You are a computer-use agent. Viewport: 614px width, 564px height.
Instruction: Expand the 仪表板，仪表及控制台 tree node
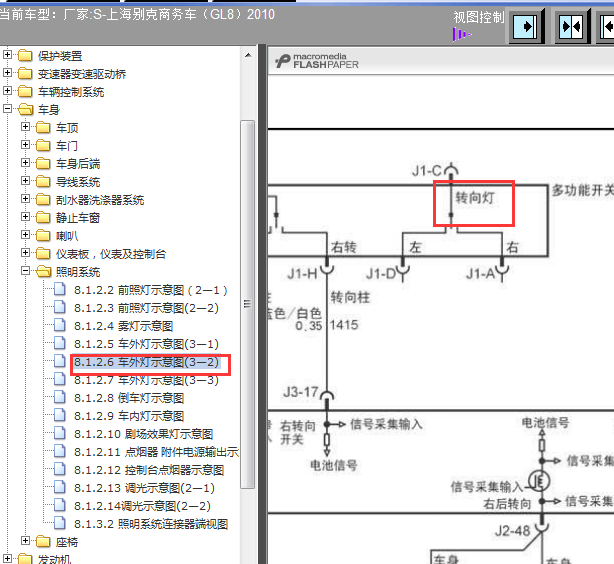coord(25,253)
